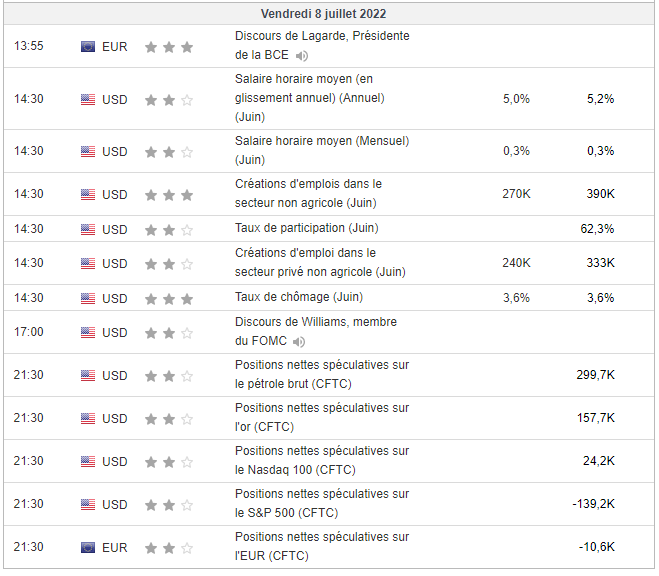Click the speaker icon beside Lagarde speech
This screenshot has height=576, width=659.
click(302, 56)
